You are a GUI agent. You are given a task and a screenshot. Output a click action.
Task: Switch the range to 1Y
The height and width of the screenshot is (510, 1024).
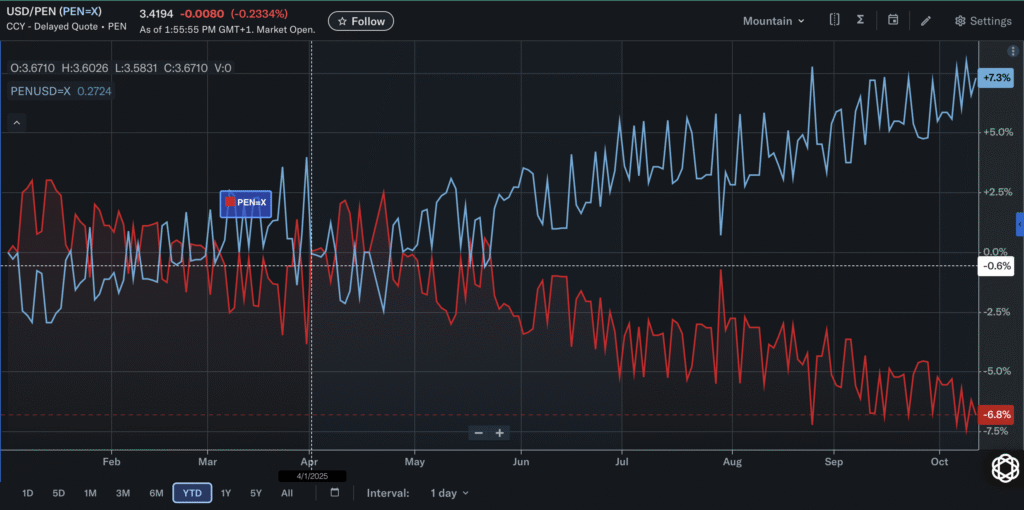pyautogui.click(x=225, y=493)
